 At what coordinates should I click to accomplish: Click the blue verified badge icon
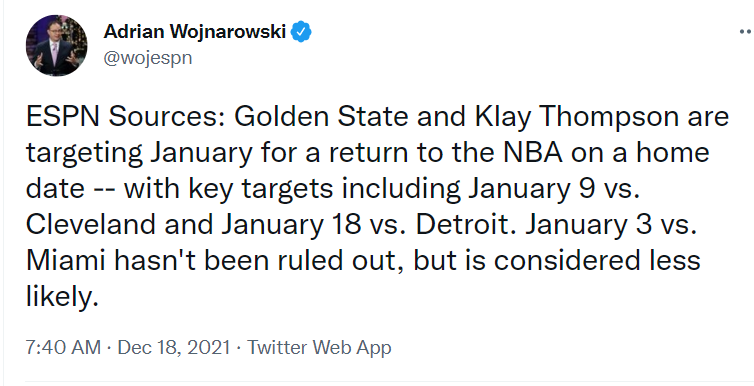pyautogui.click(x=302, y=32)
